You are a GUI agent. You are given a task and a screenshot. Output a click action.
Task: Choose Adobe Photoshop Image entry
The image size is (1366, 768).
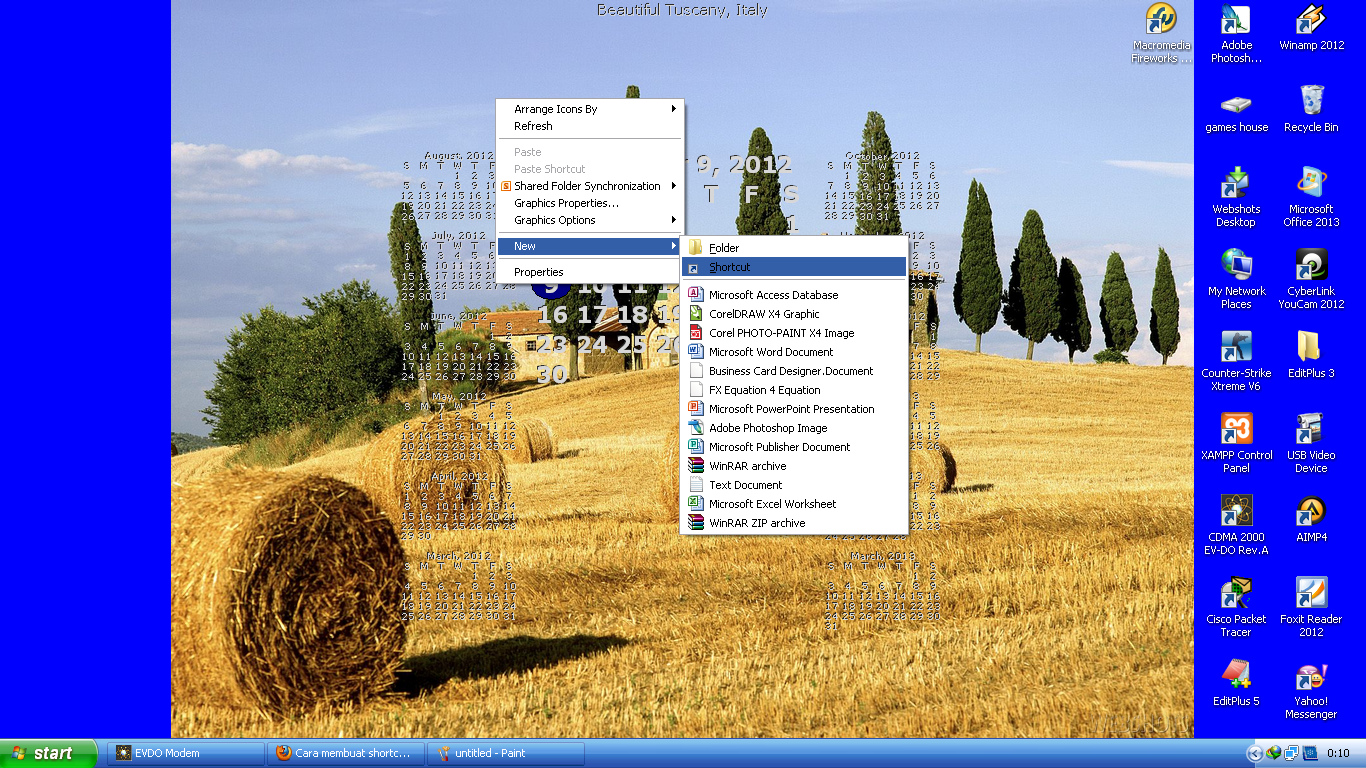point(794,428)
